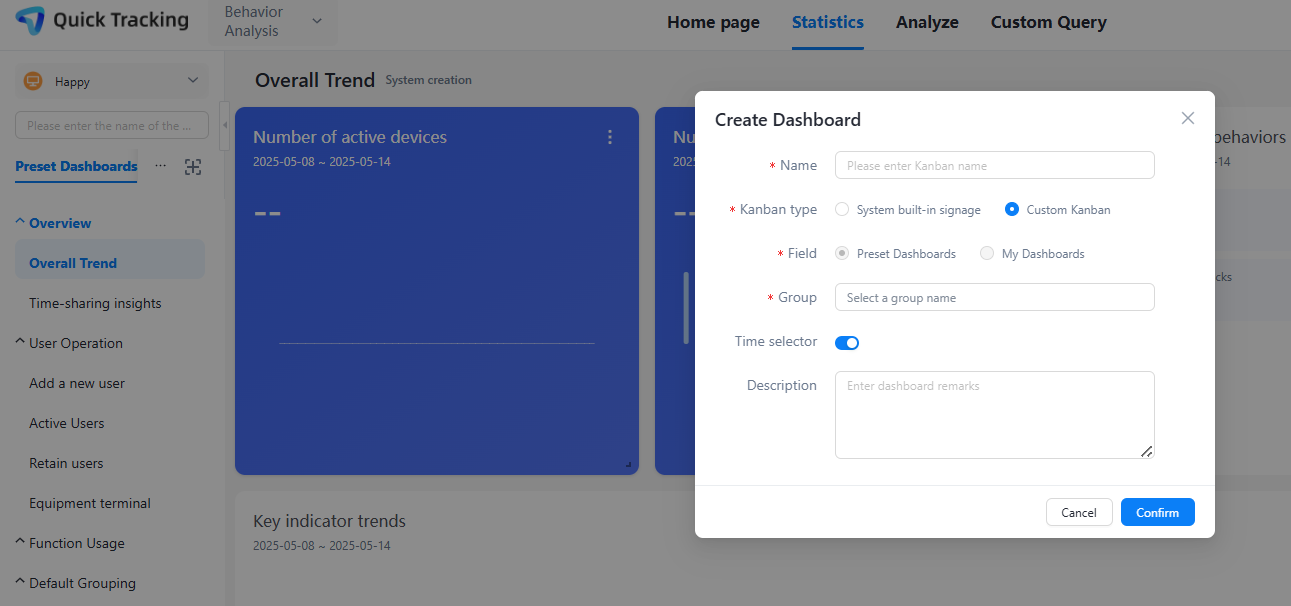Select System built-in signage radio option
The width and height of the screenshot is (1291, 606).
click(x=842, y=210)
